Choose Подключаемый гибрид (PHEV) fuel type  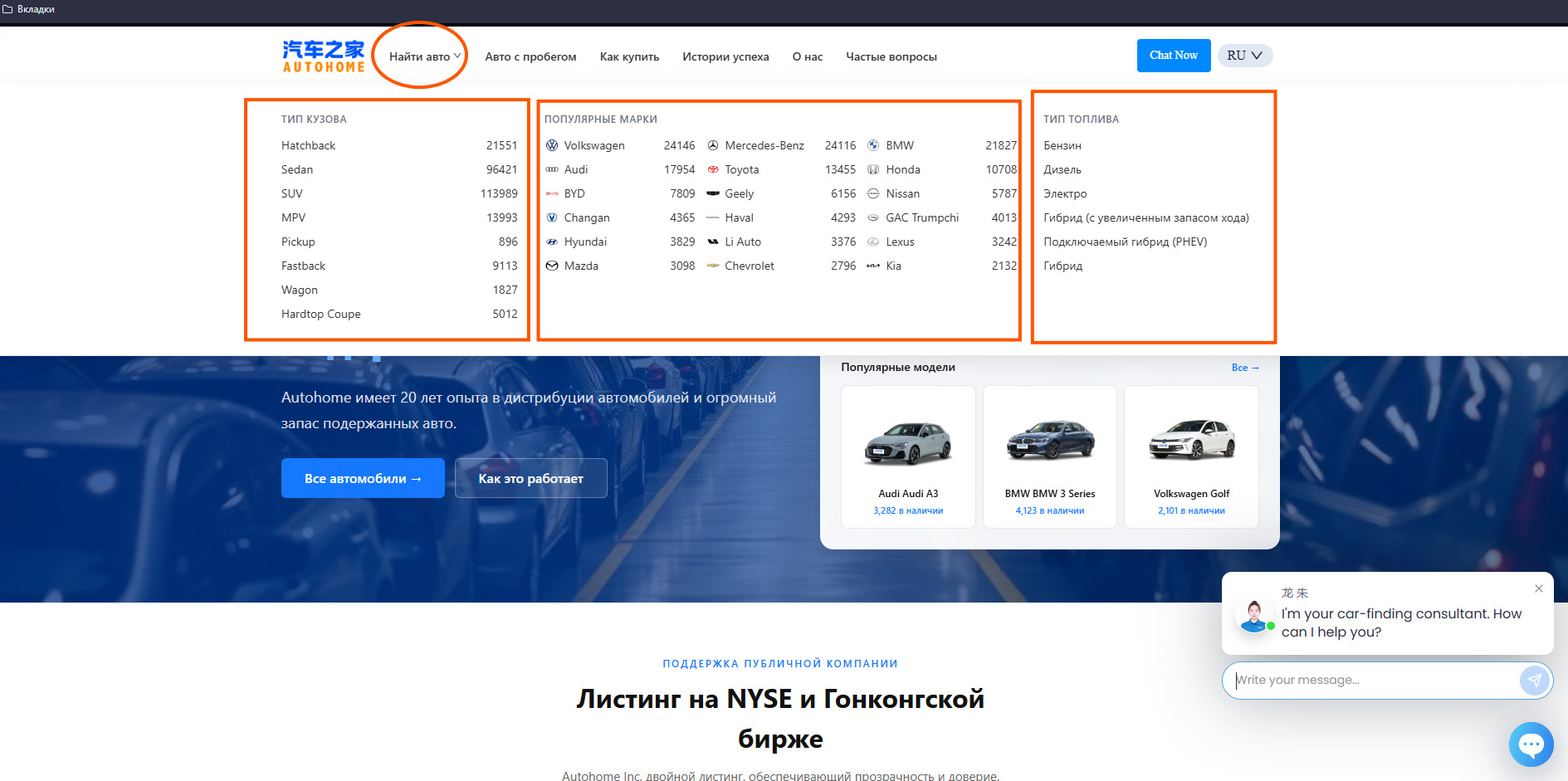tap(1126, 242)
